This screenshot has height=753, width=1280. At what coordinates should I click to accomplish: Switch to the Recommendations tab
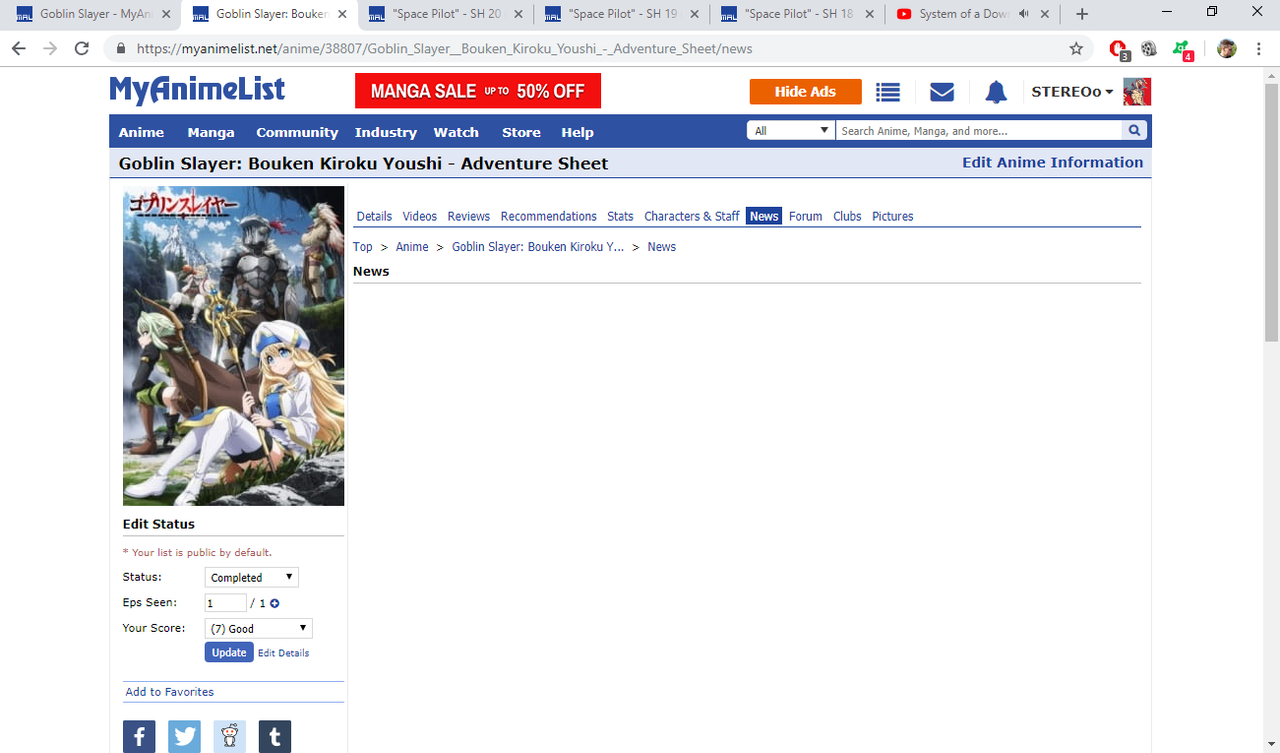tap(549, 216)
